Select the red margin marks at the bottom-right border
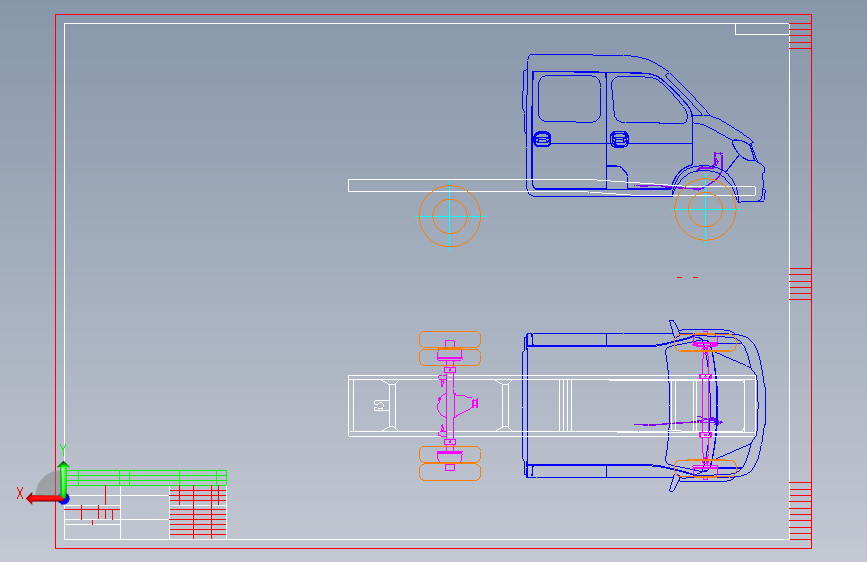The image size is (867, 562). point(800,511)
